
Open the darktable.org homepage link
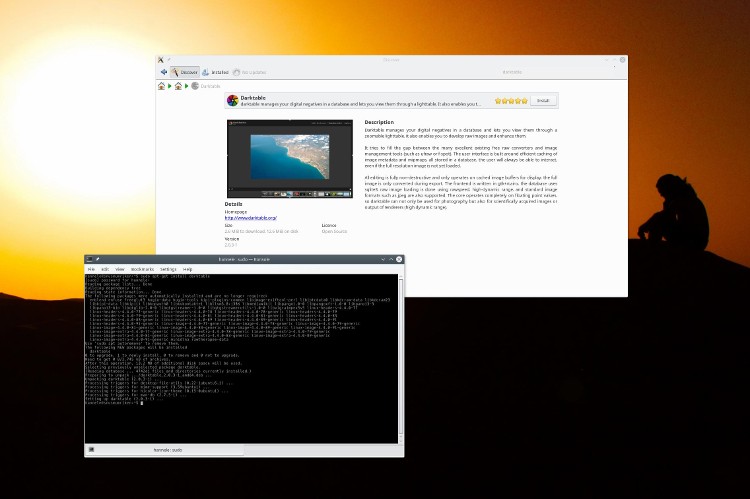point(251,218)
